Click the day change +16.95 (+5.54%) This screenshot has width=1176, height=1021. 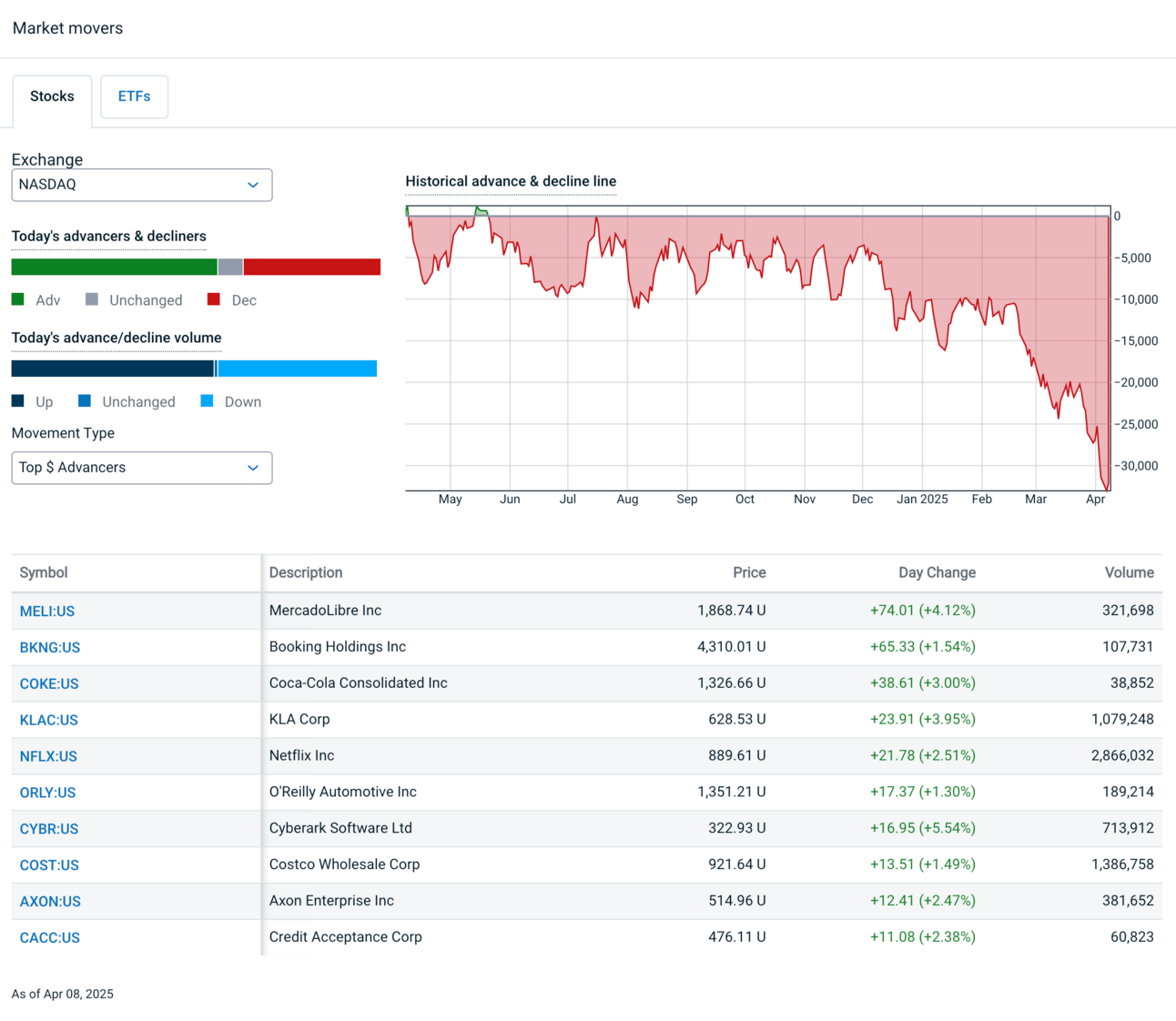coord(923,828)
